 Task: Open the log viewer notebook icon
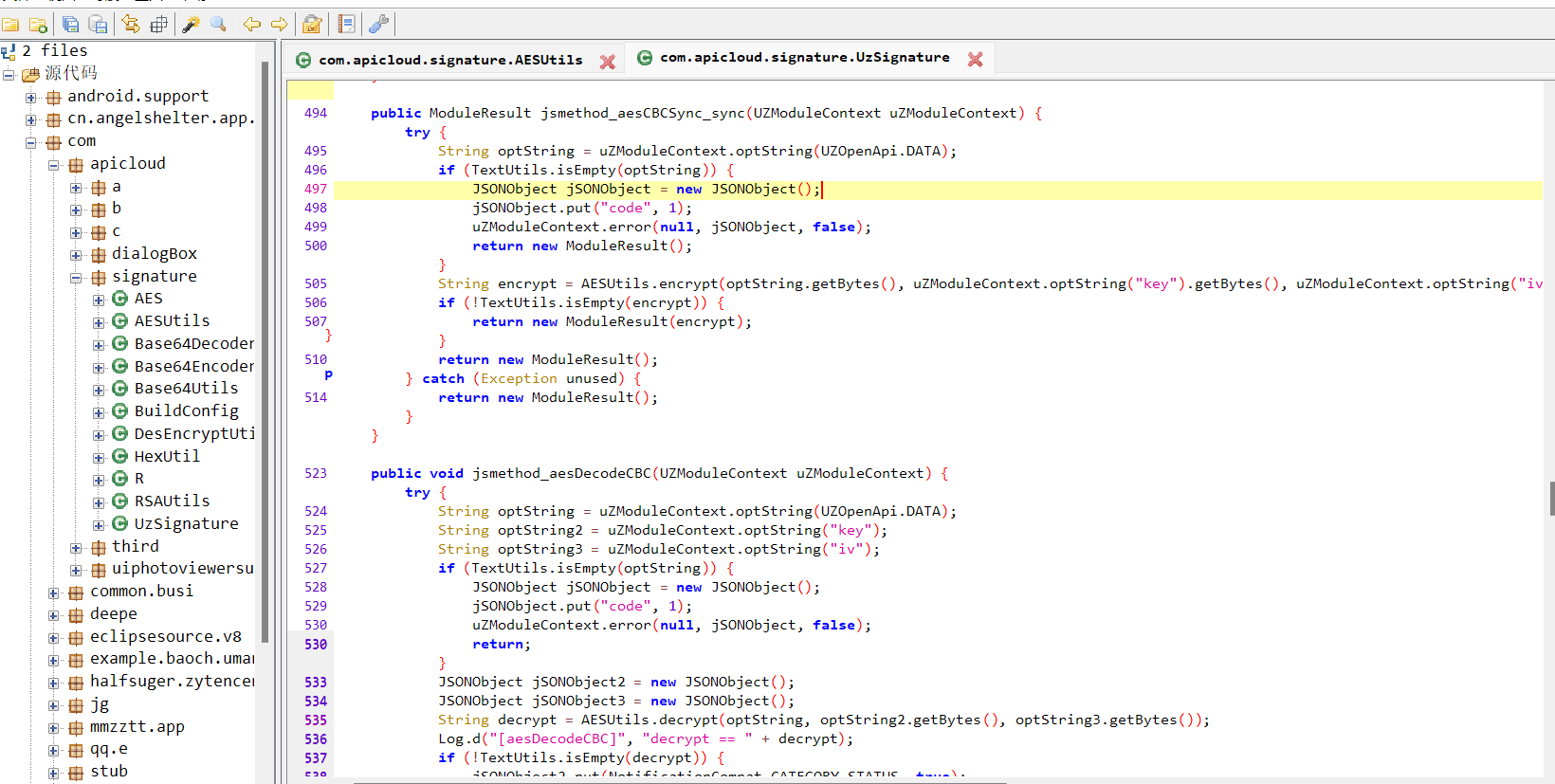[346, 25]
